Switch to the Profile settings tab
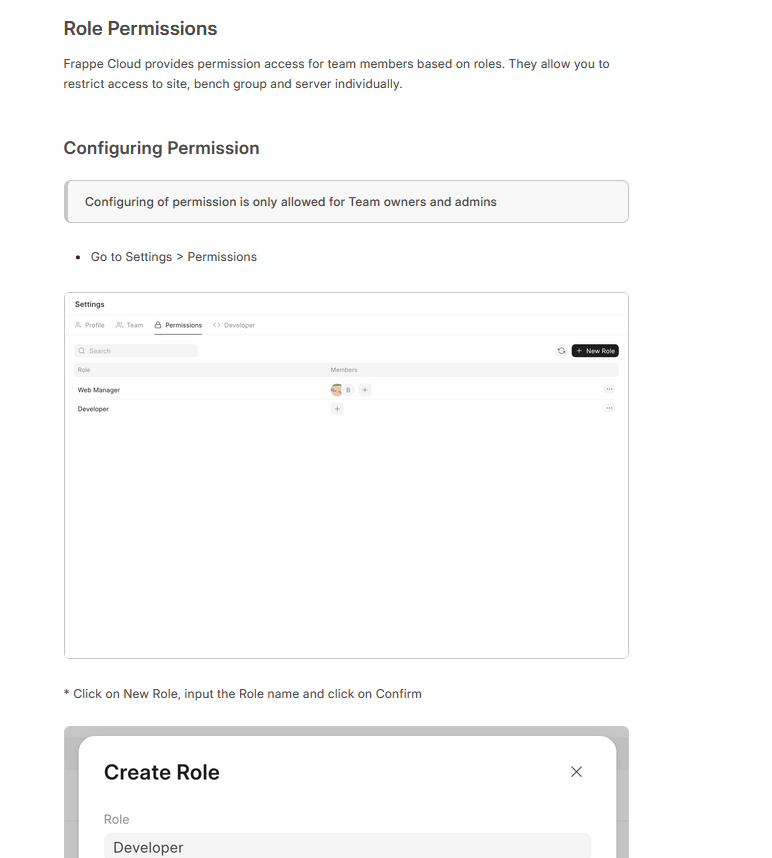772x858 pixels. click(90, 325)
